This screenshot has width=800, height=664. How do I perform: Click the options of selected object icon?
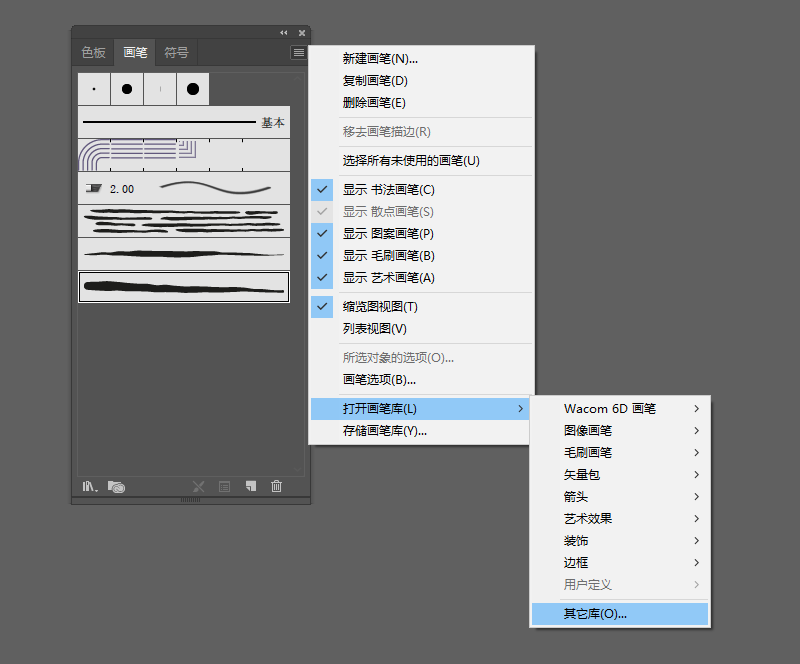(224, 486)
